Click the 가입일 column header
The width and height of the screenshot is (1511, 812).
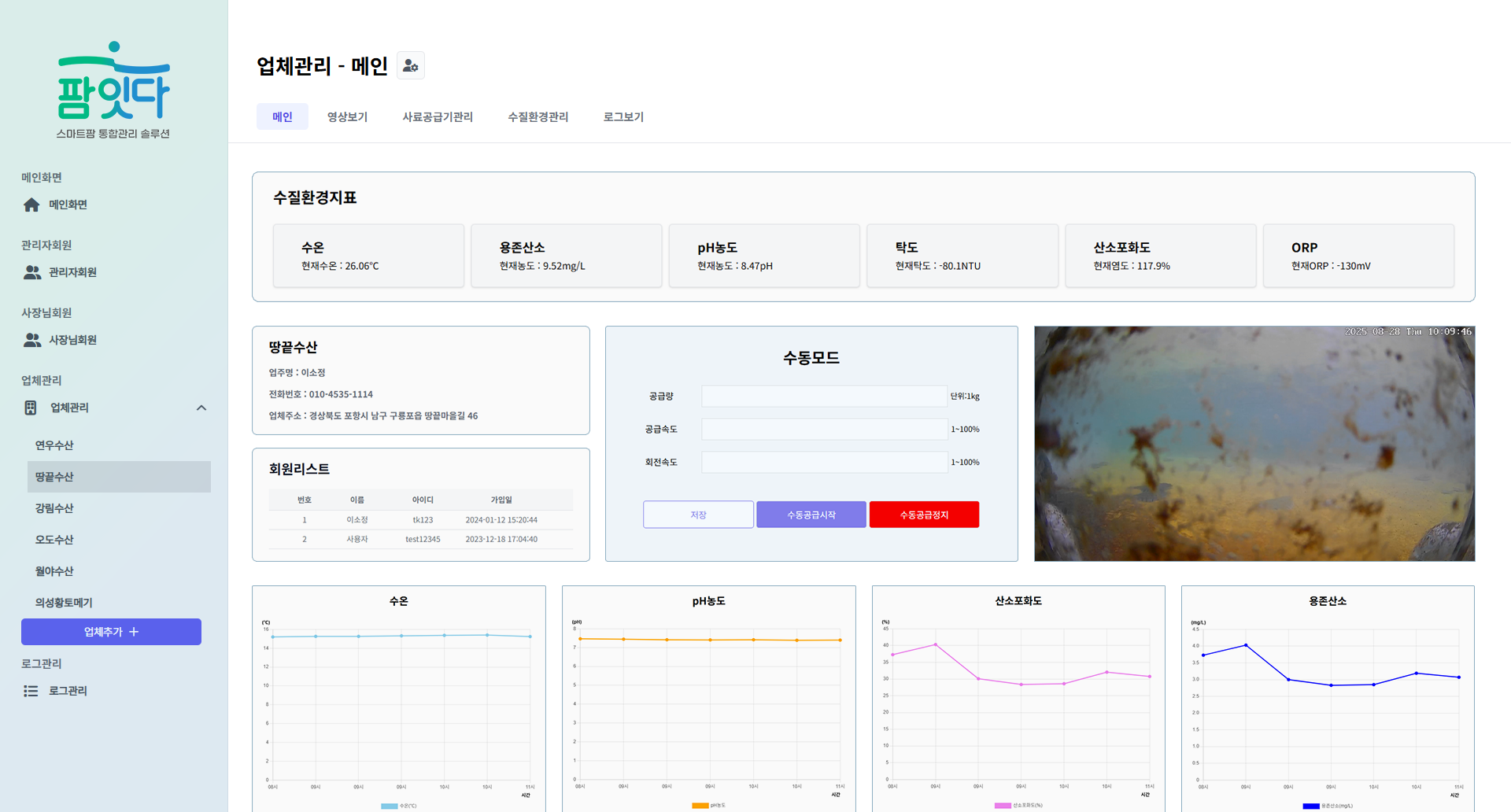pos(501,500)
